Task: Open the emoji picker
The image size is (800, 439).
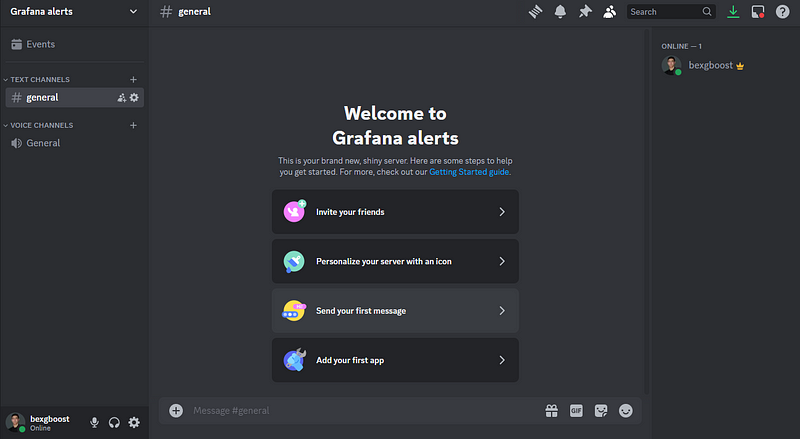Action: coord(626,410)
